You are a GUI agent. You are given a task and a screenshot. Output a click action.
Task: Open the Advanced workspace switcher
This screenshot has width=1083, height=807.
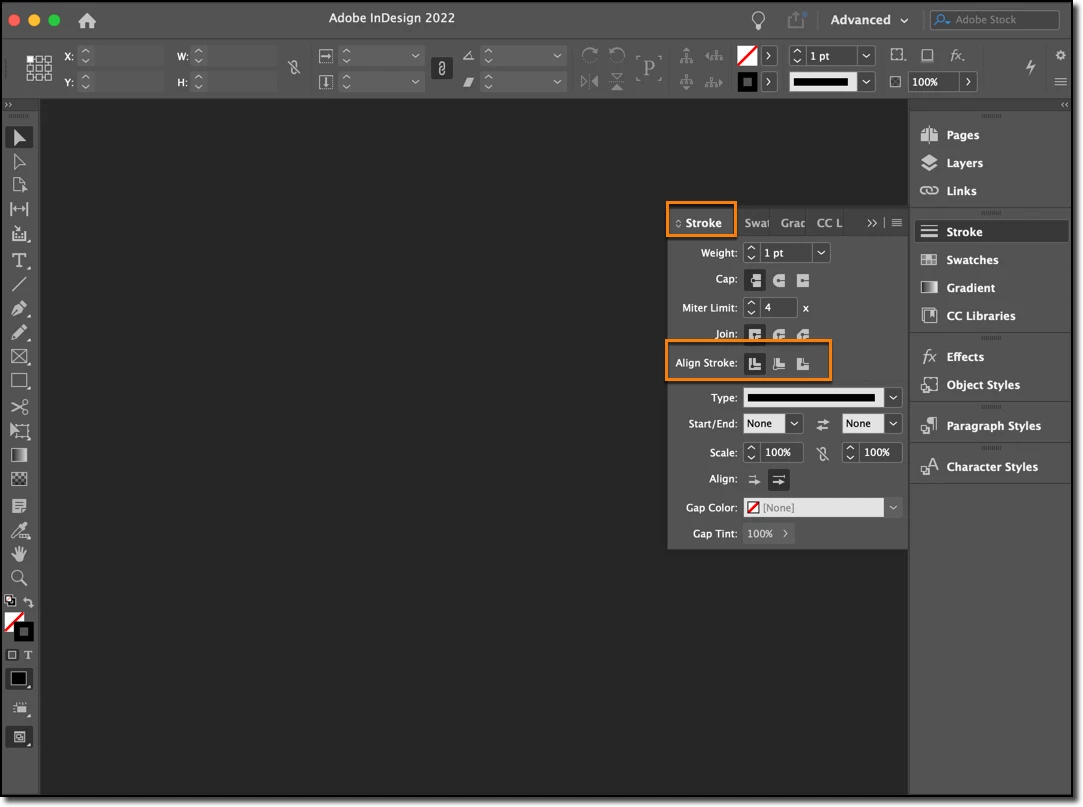click(869, 20)
